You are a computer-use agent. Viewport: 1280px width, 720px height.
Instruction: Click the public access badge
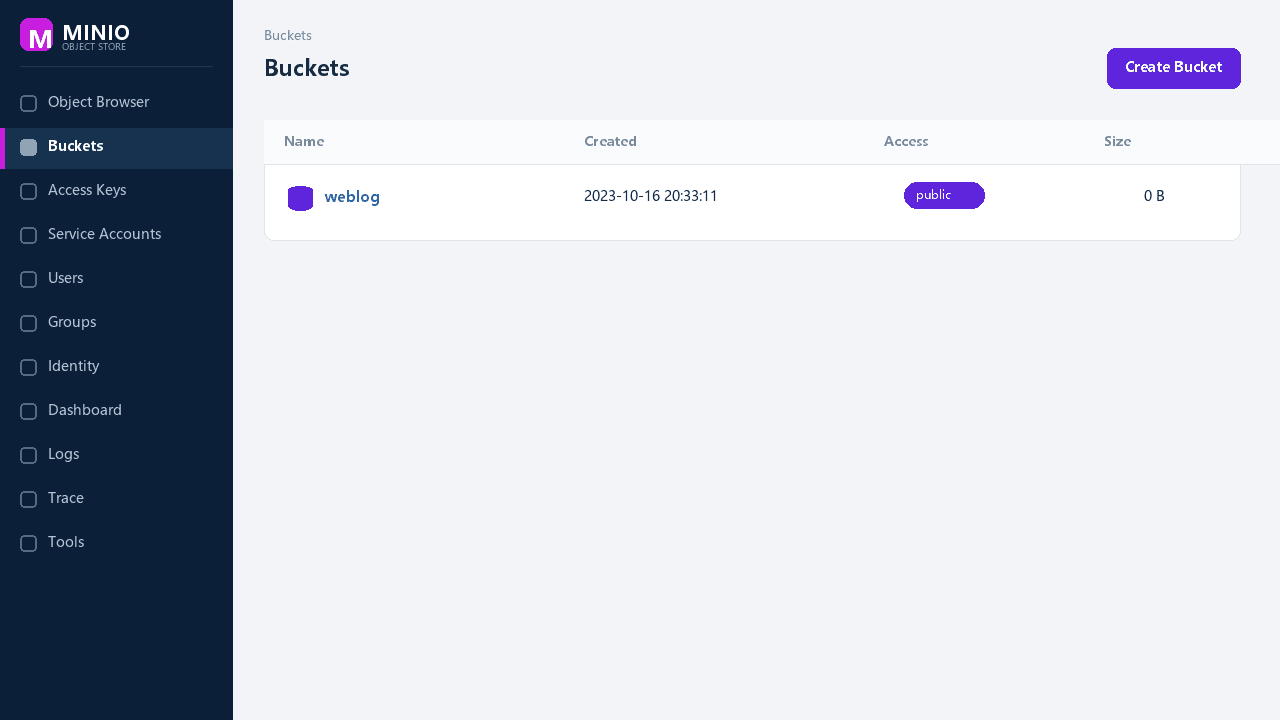click(x=944, y=196)
